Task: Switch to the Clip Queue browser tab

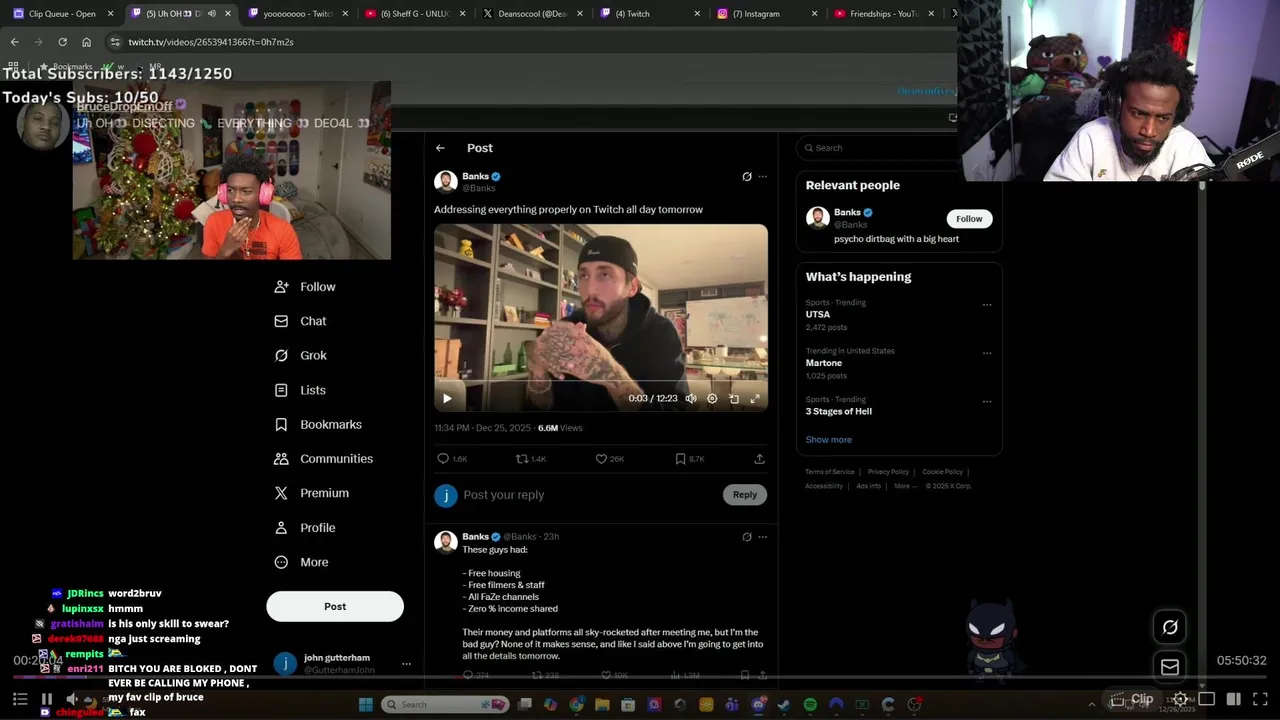Action: pos(62,14)
